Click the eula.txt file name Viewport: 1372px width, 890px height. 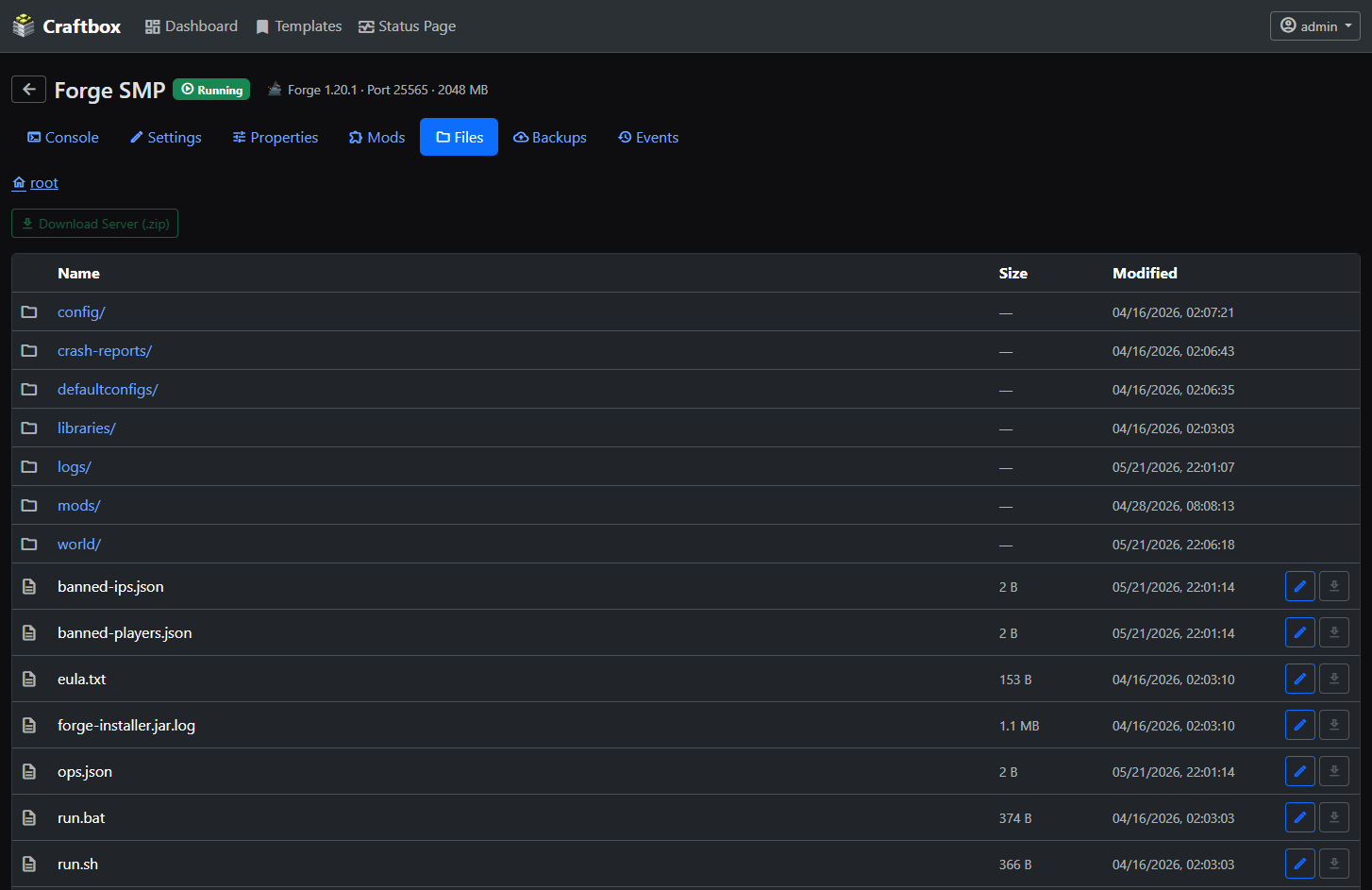point(82,679)
